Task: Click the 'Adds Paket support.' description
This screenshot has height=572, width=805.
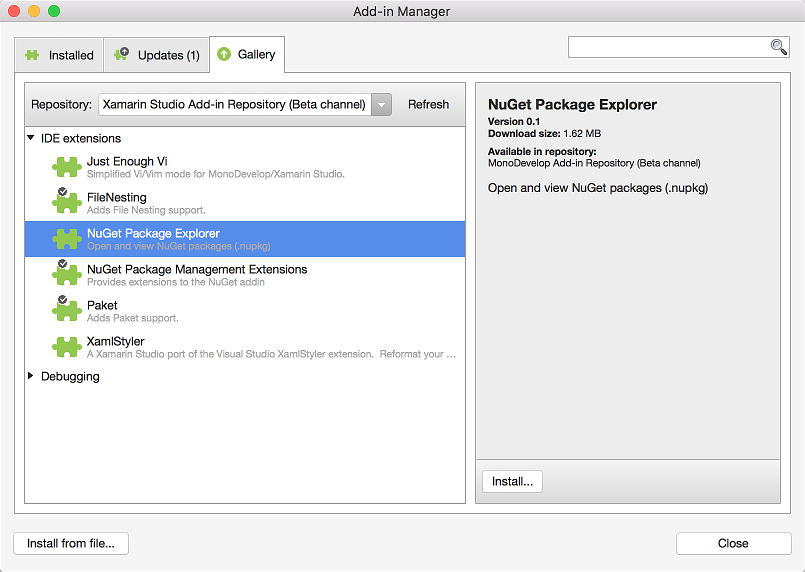Action: [x=133, y=318]
